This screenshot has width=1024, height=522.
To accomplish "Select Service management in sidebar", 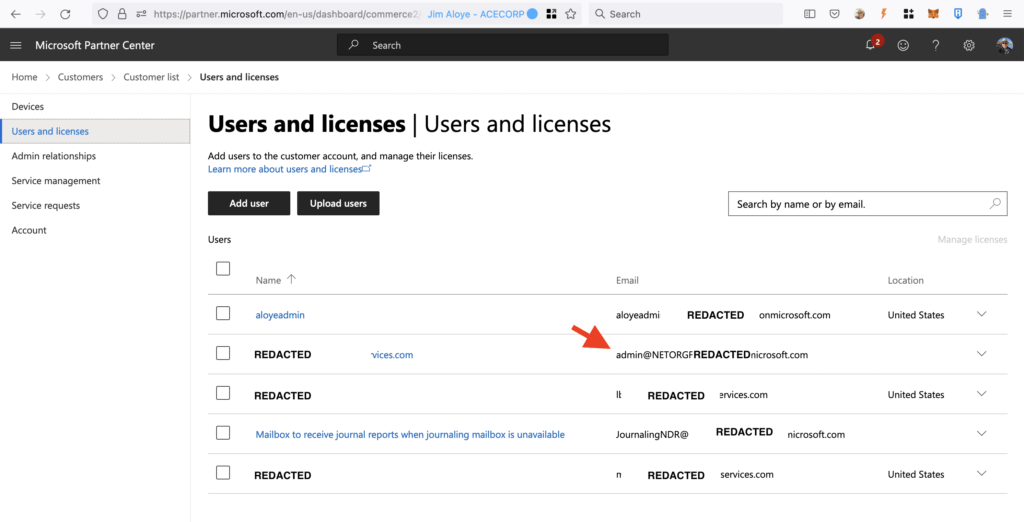I will [56, 181].
